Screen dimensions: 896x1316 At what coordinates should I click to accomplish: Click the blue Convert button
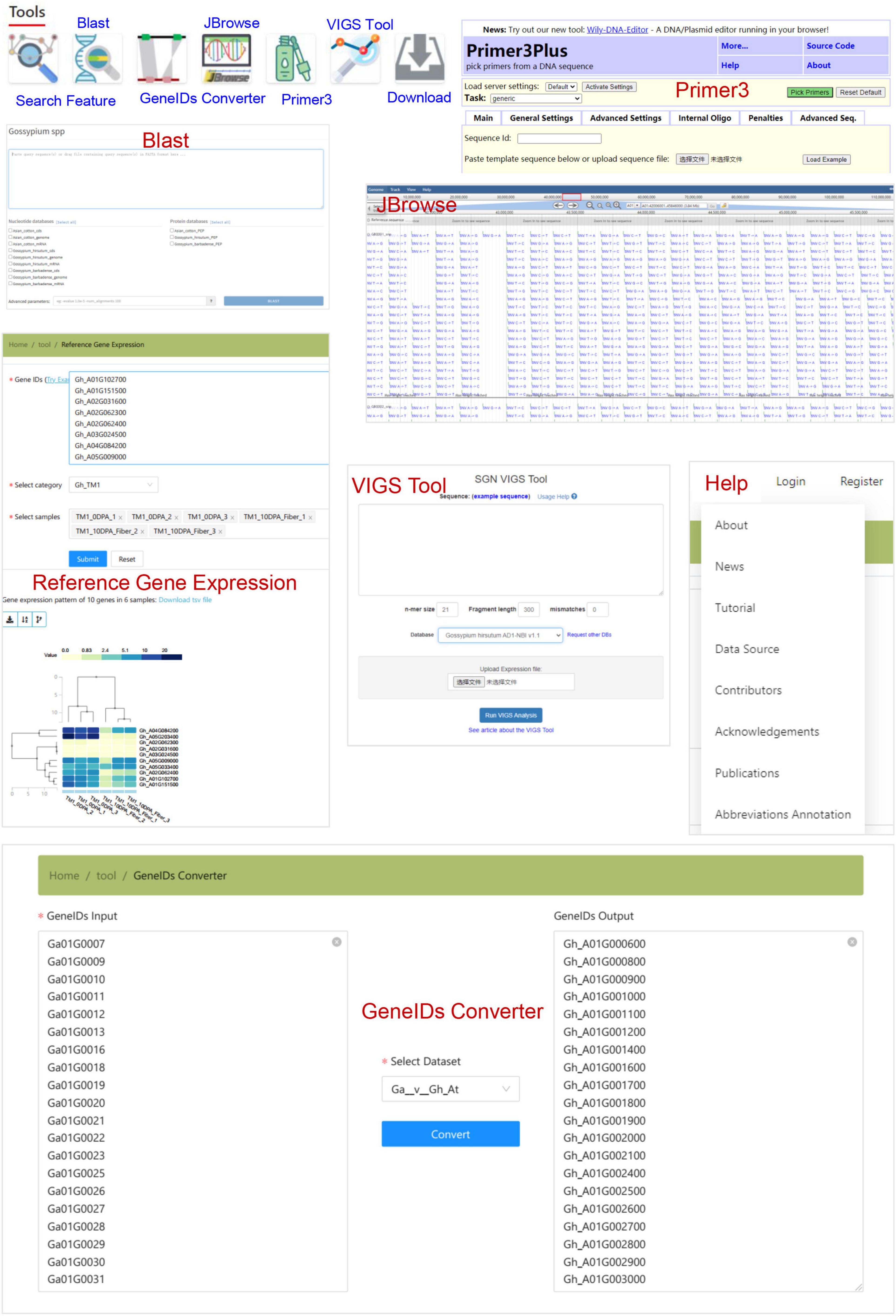tap(450, 1134)
